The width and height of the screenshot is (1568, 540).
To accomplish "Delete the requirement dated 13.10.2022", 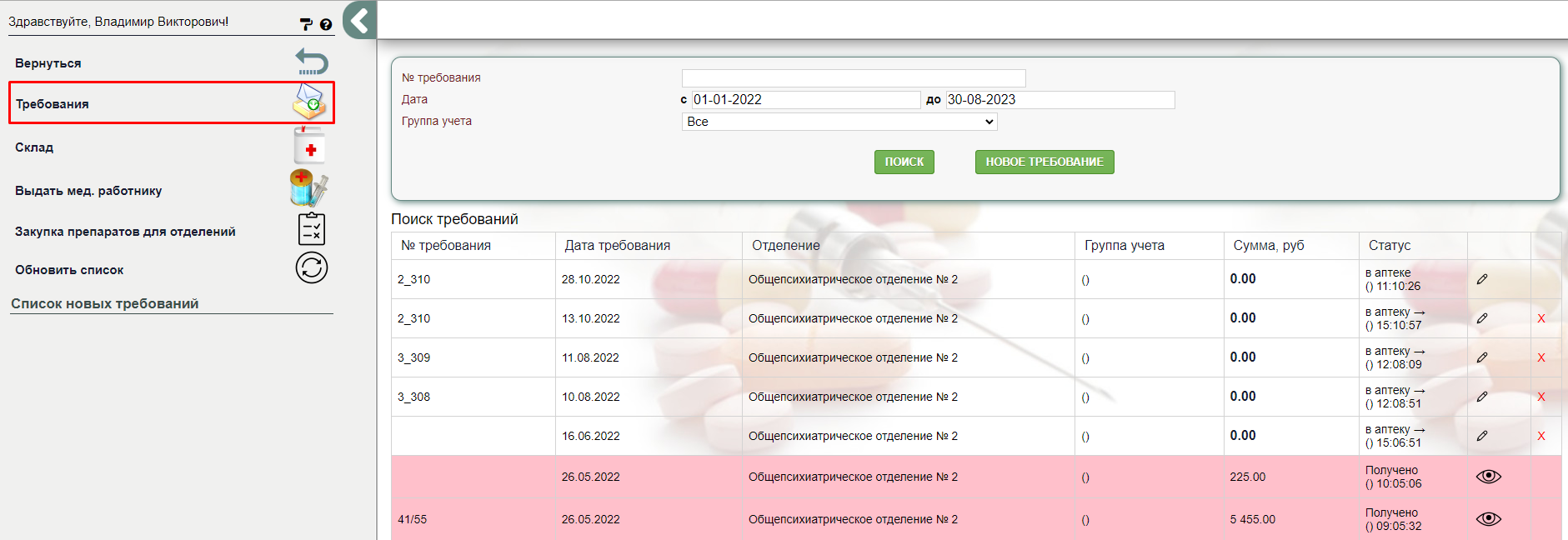I will (1540, 318).
